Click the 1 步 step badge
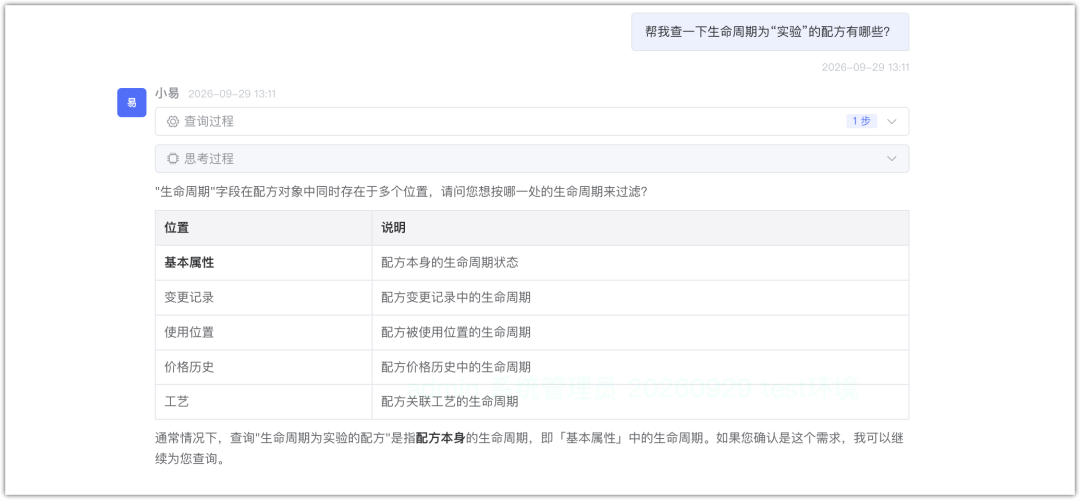1080x500 pixels. (862, 121)
